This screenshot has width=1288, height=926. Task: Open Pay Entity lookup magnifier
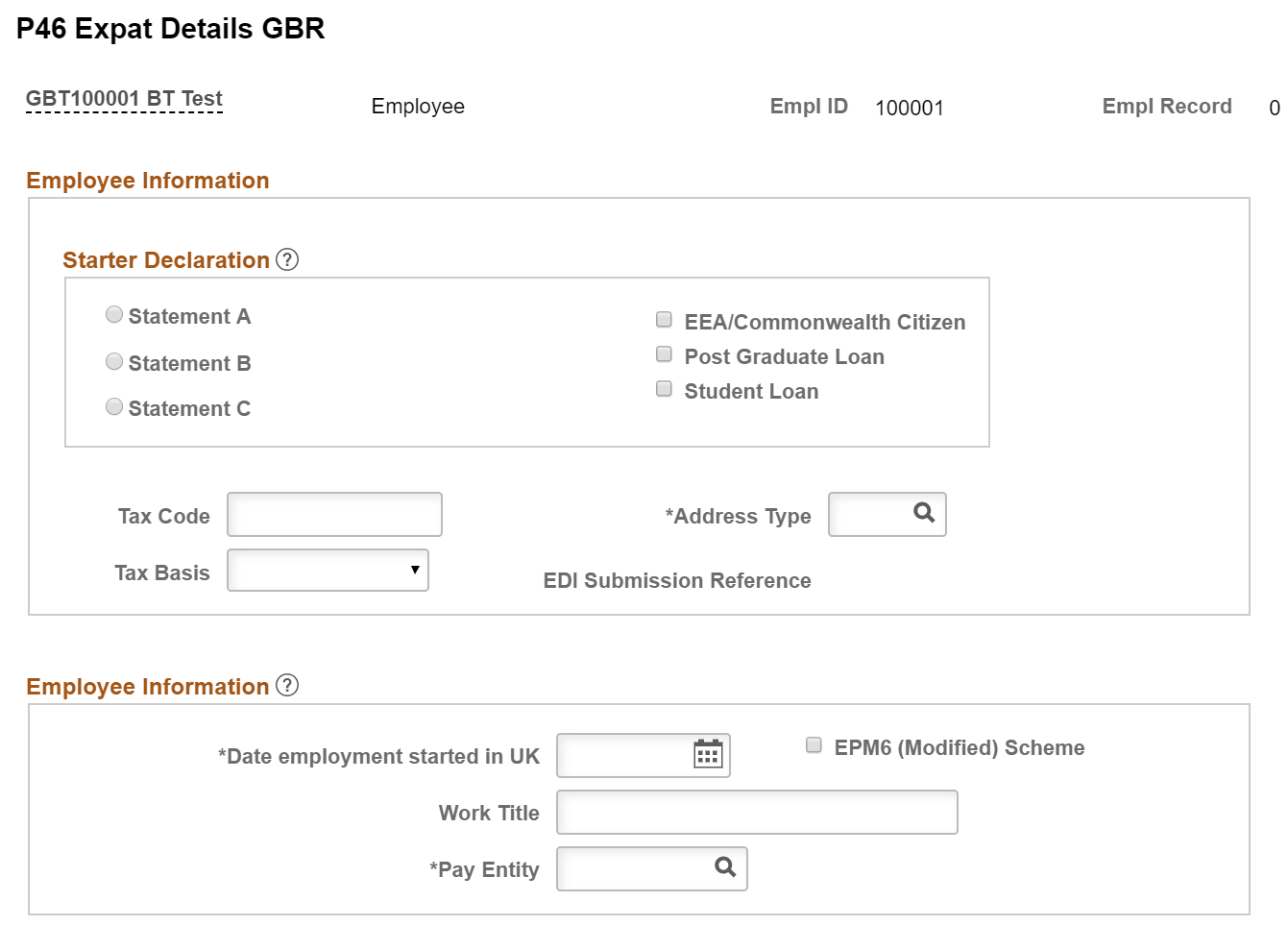click(725, 867)
